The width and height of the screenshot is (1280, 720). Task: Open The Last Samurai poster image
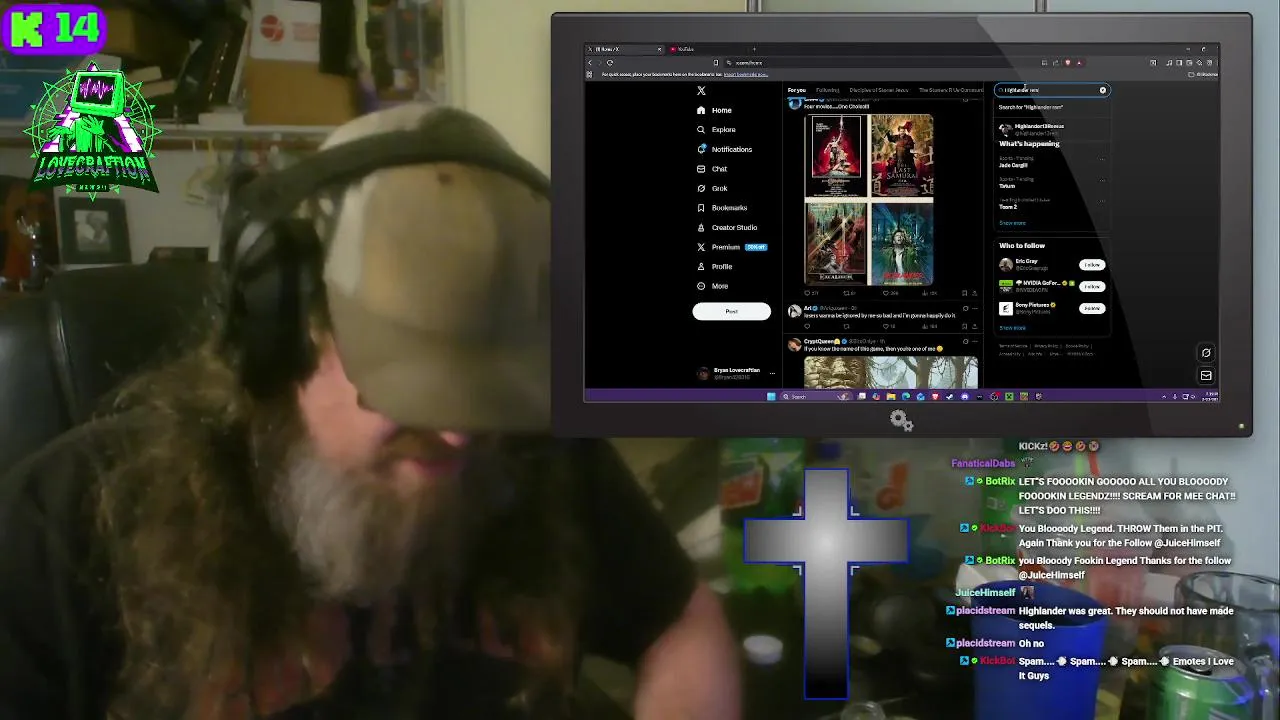902,155
